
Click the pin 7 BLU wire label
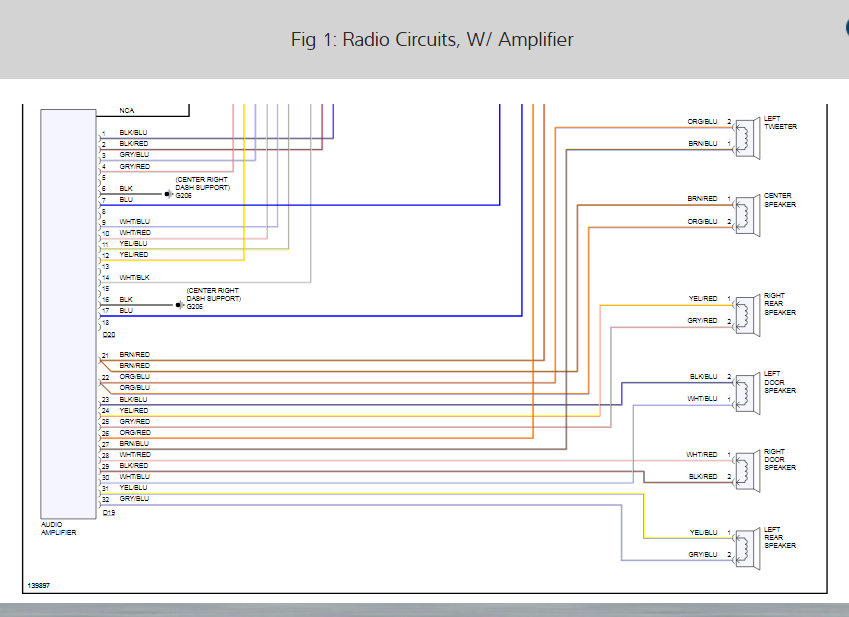[126, 200]
